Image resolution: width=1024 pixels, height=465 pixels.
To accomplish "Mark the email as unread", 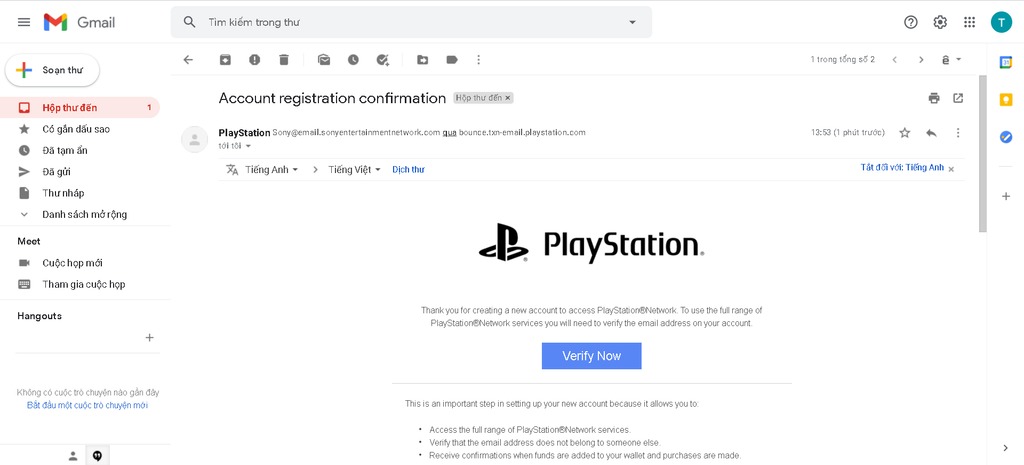I will 324,60.
